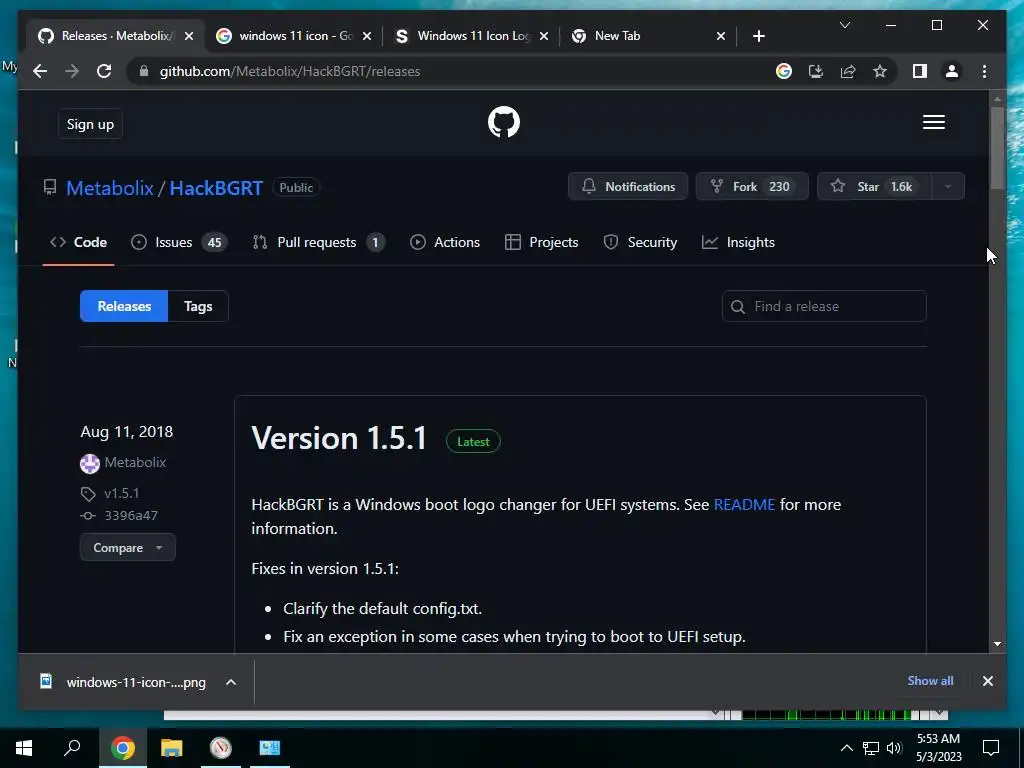The width and height of the screenshot is (1024, 768).
Task: Open Windows Start menu
Action: click(24, 748)
